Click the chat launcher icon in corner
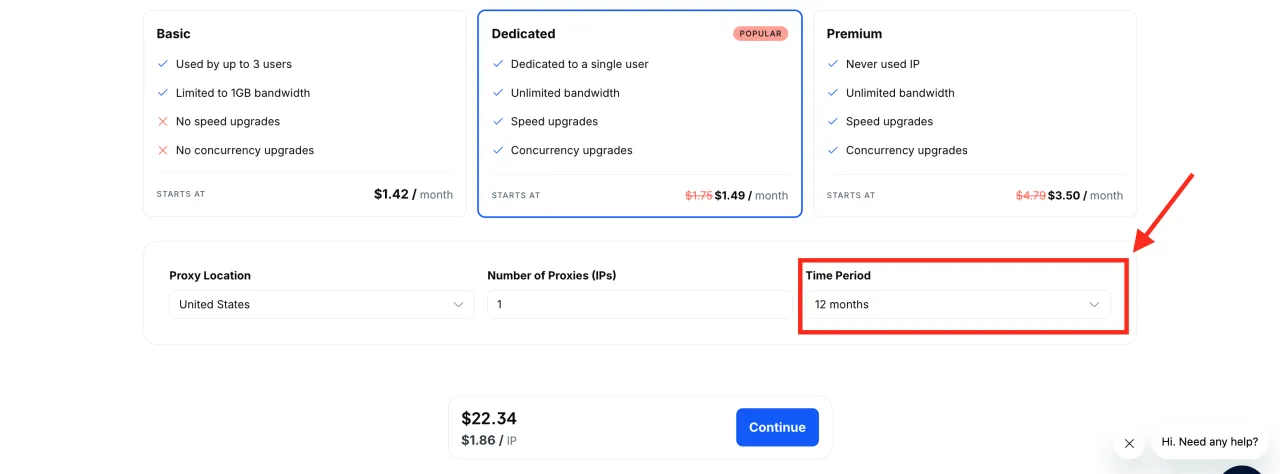Image resolution: width=1280 pixels, height=474 pixels. (1243, 470)
